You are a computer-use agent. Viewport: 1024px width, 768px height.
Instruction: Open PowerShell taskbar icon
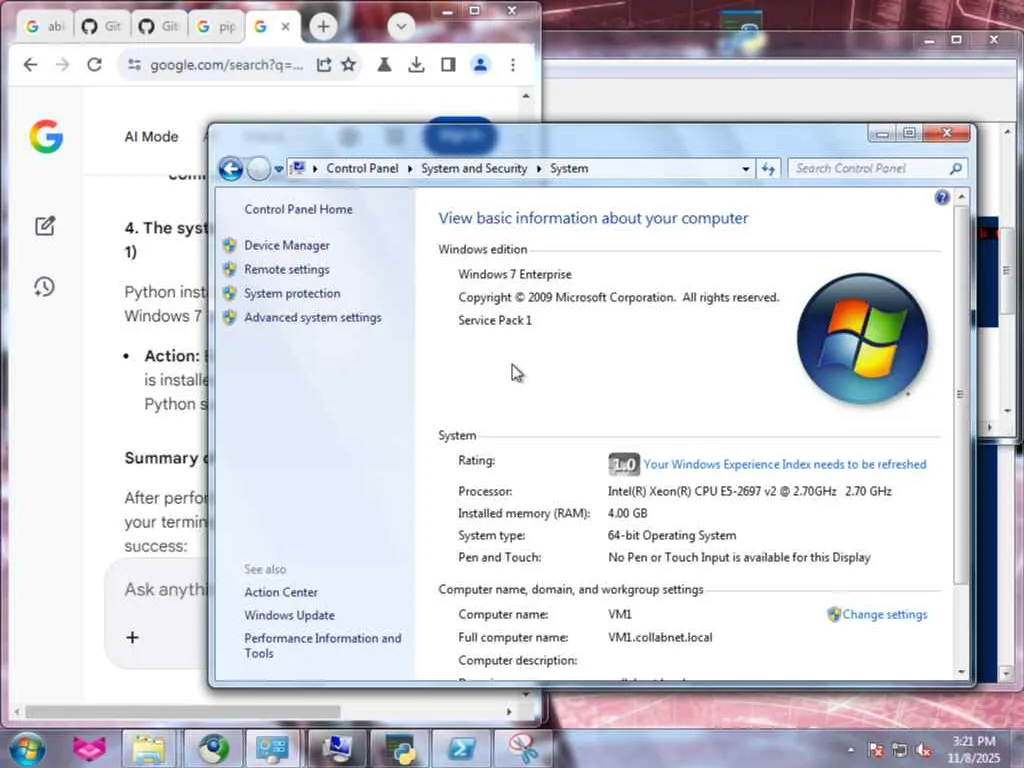coord(461,749)
